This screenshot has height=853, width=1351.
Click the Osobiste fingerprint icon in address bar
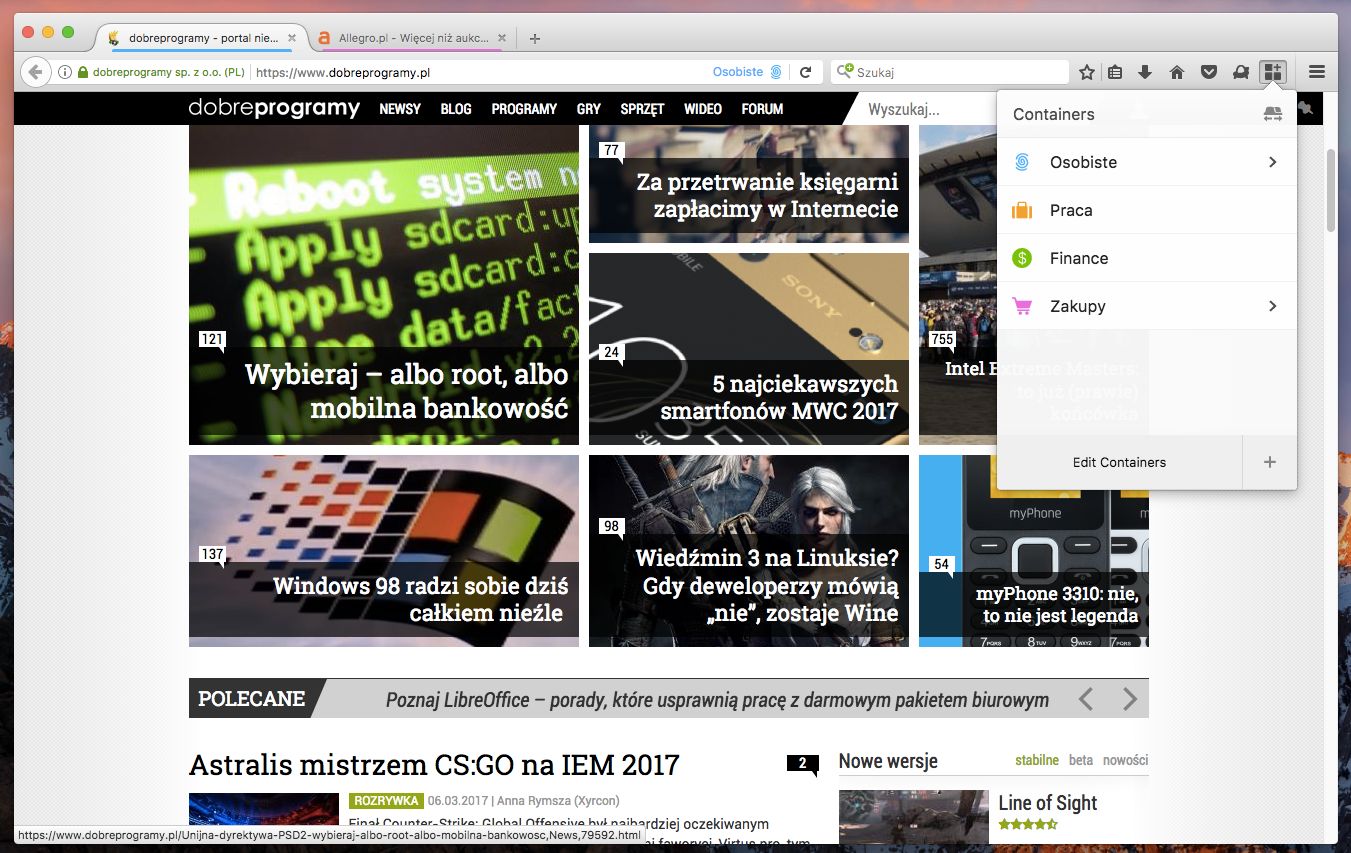point(776,72)
